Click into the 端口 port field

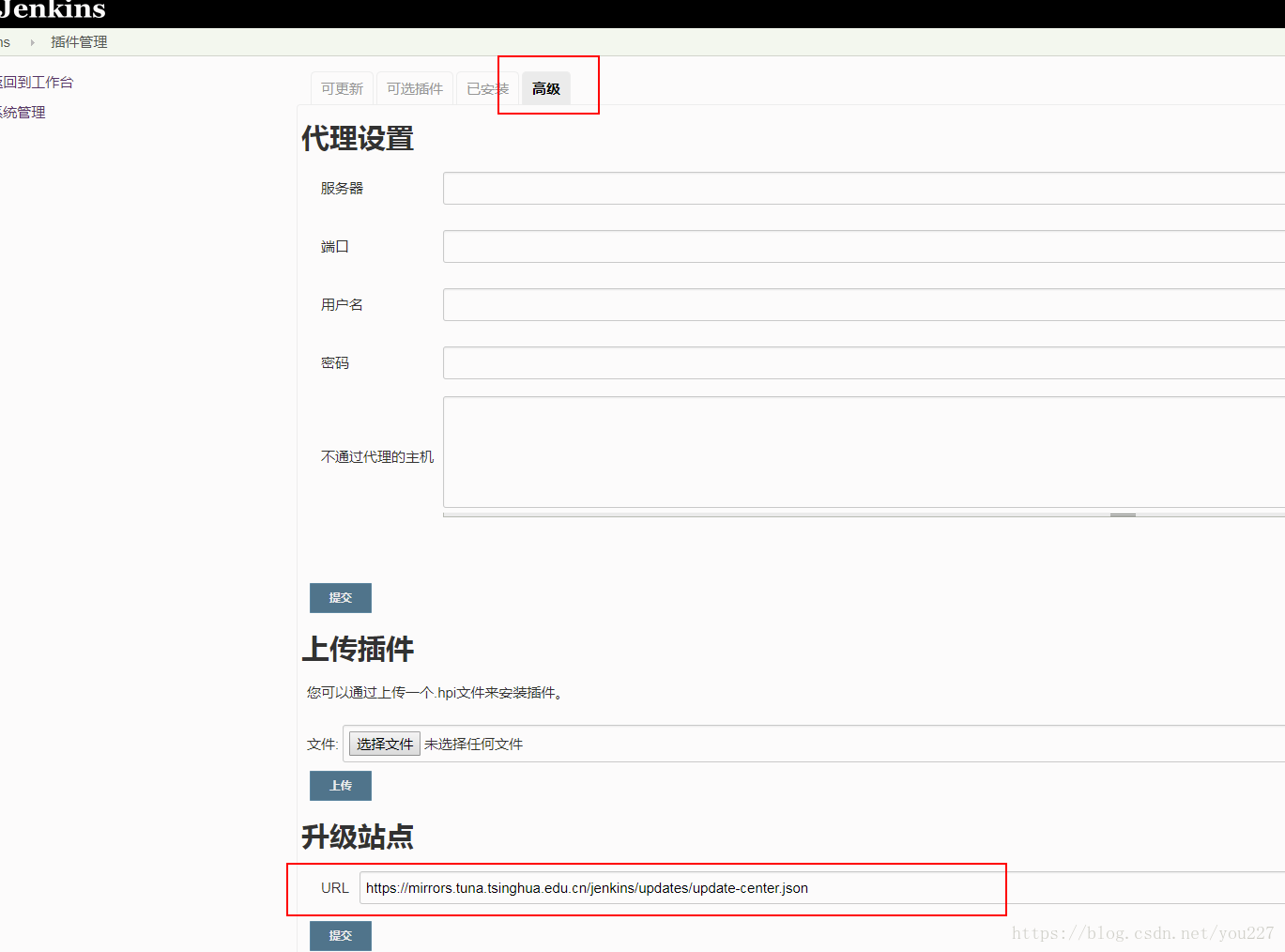coord(864,247)
